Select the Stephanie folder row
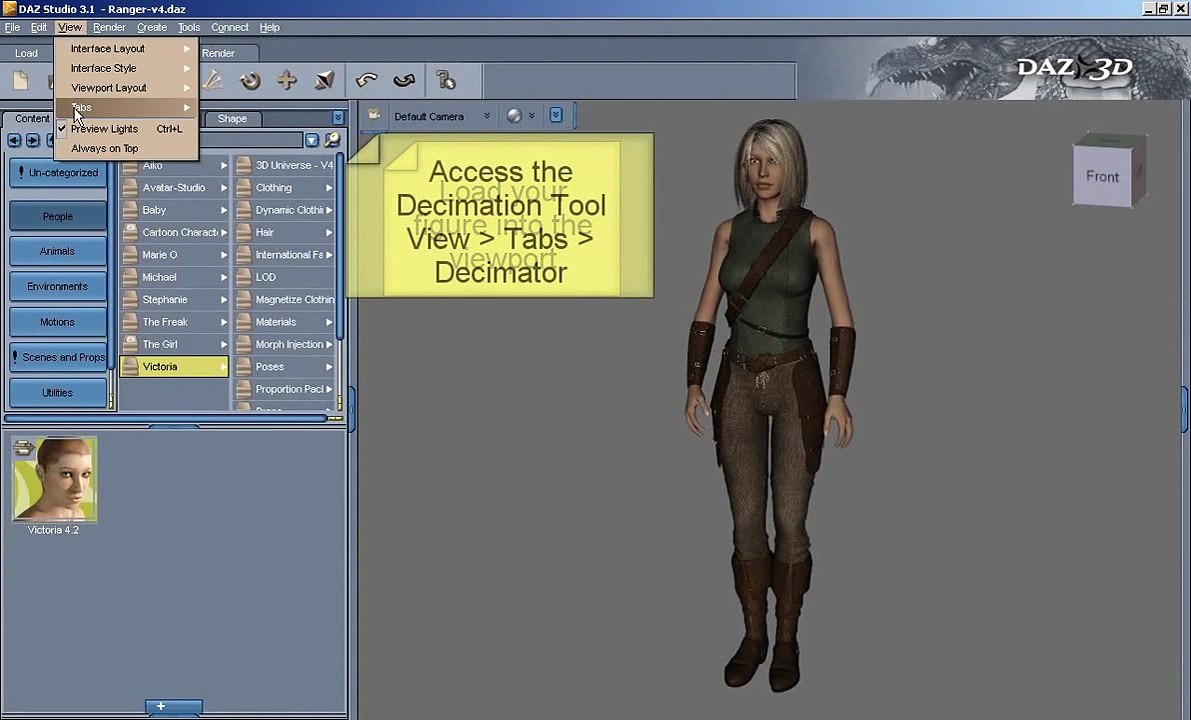1191x720 pixels. 174,299
